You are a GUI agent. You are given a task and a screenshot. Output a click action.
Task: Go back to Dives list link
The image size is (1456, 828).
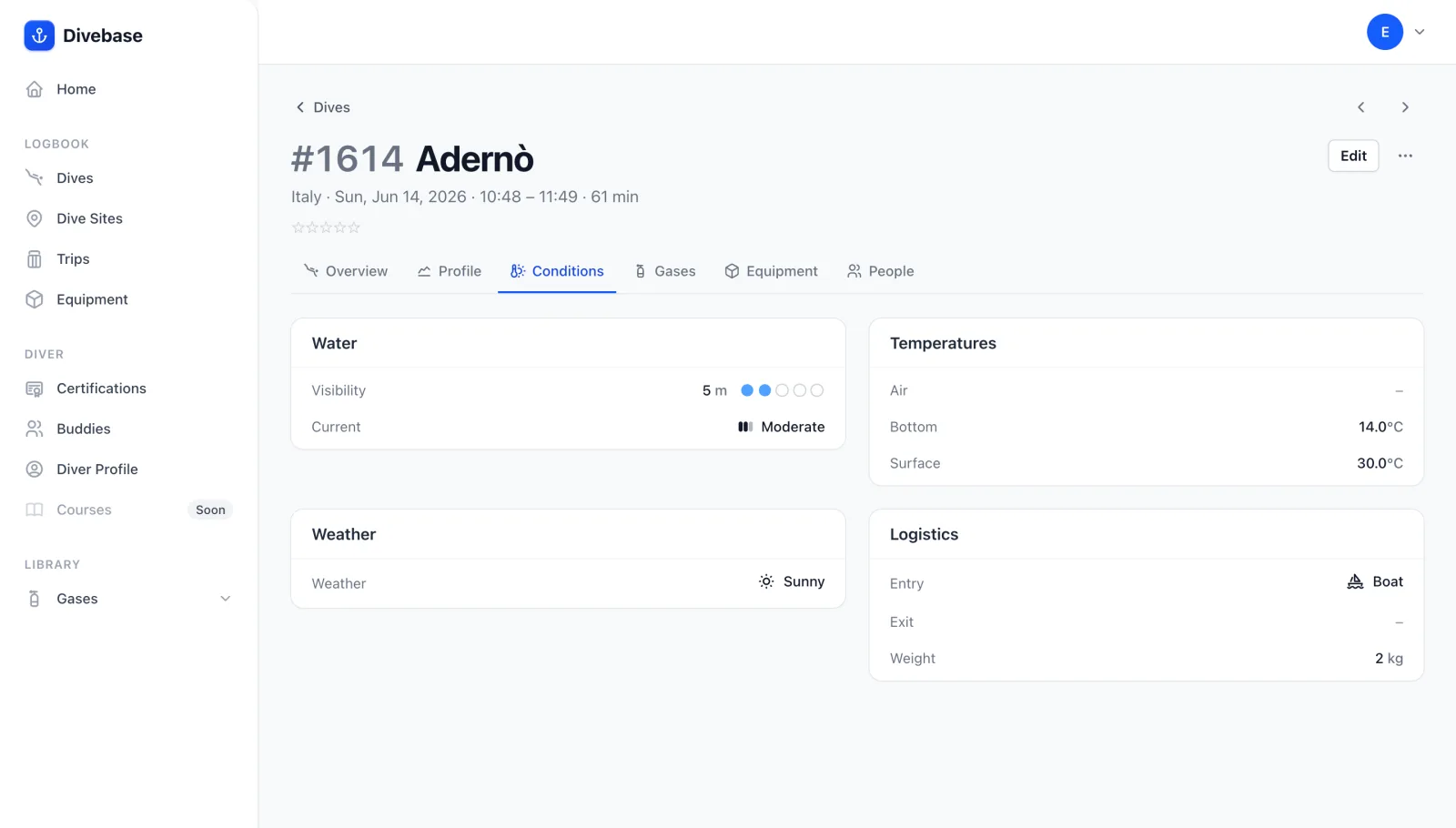point(323,107)
